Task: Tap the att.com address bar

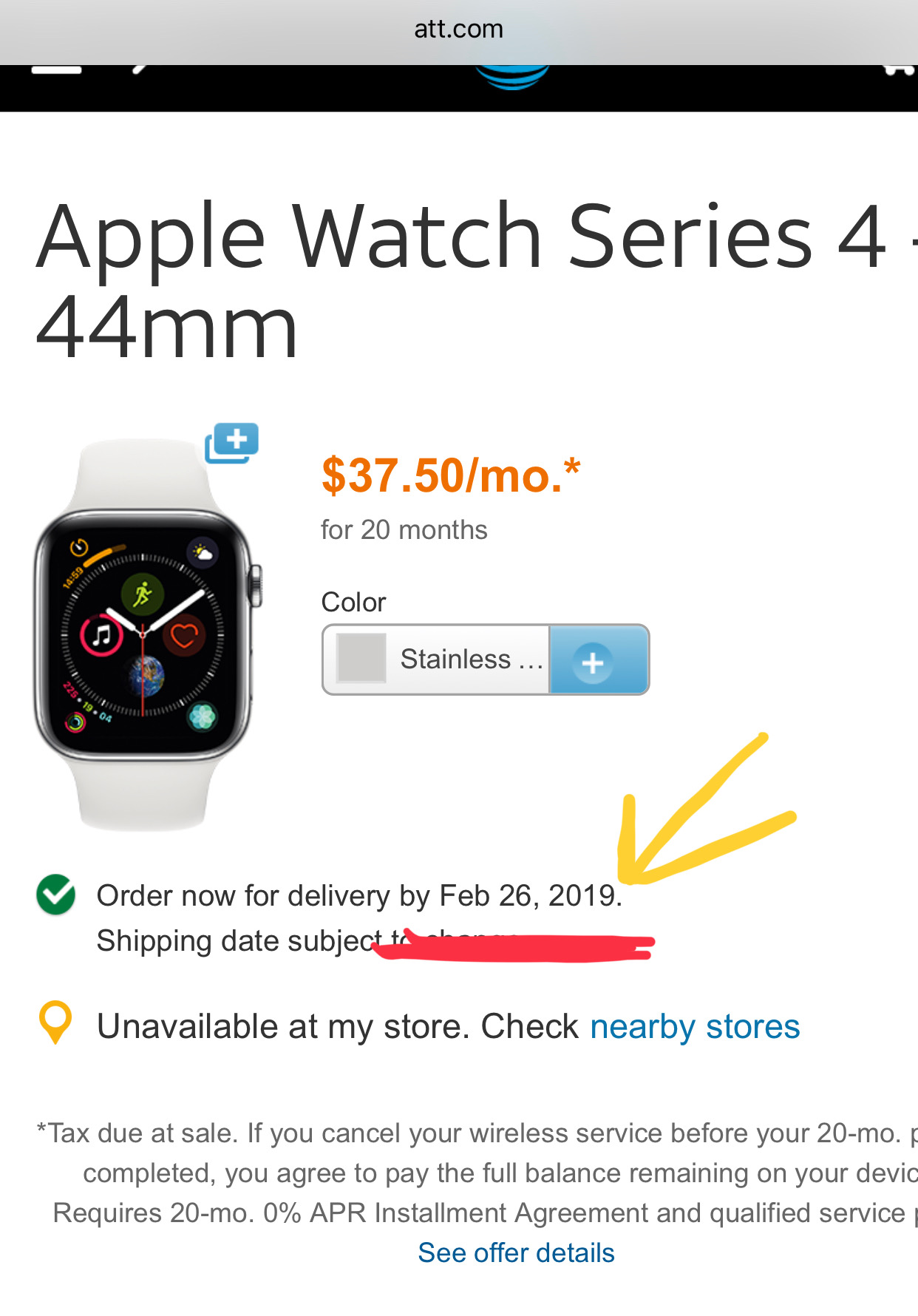Action: click(x=458, y=30)
